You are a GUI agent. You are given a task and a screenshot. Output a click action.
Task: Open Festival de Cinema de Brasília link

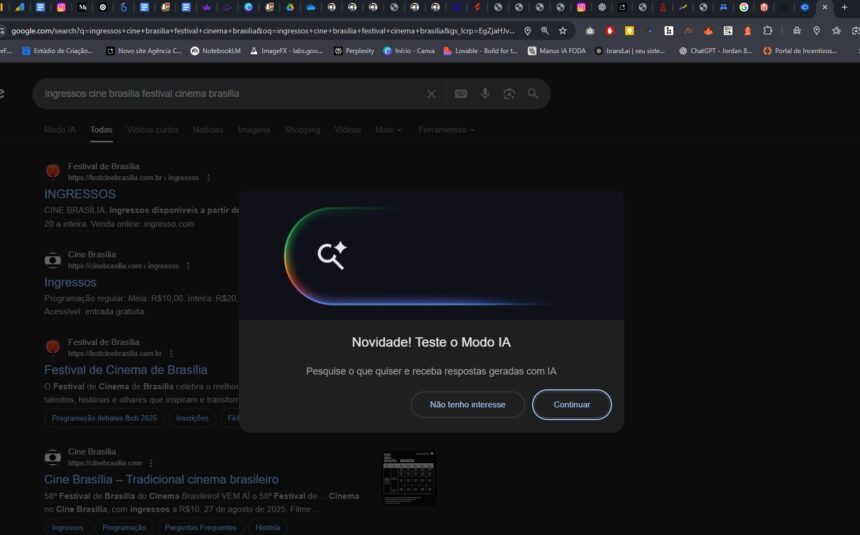click(126, 370)
